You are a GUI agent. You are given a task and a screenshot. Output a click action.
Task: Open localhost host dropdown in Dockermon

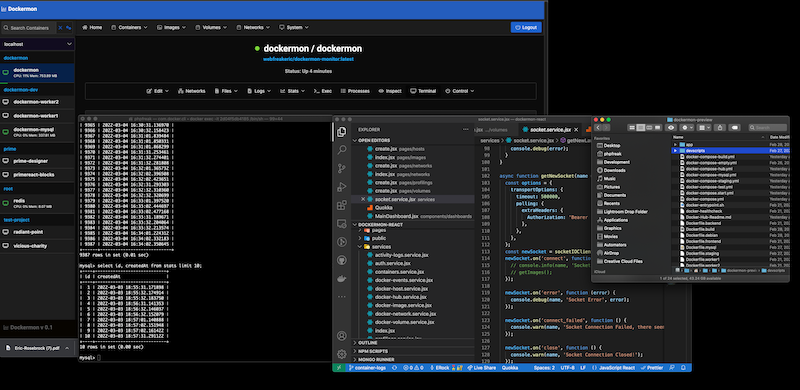[x=38, y=44]
